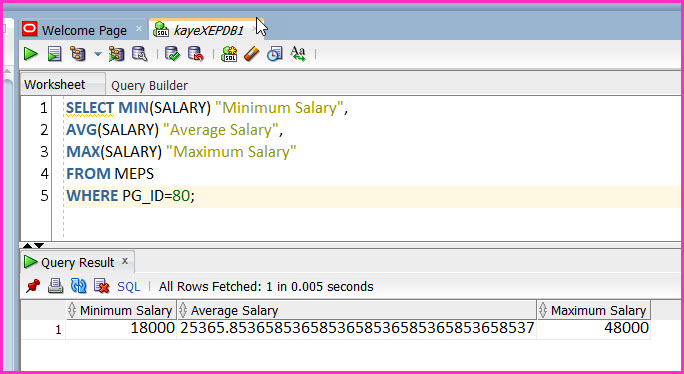Close the Query Result tab
684x374 pixels.
pos(125,261)
